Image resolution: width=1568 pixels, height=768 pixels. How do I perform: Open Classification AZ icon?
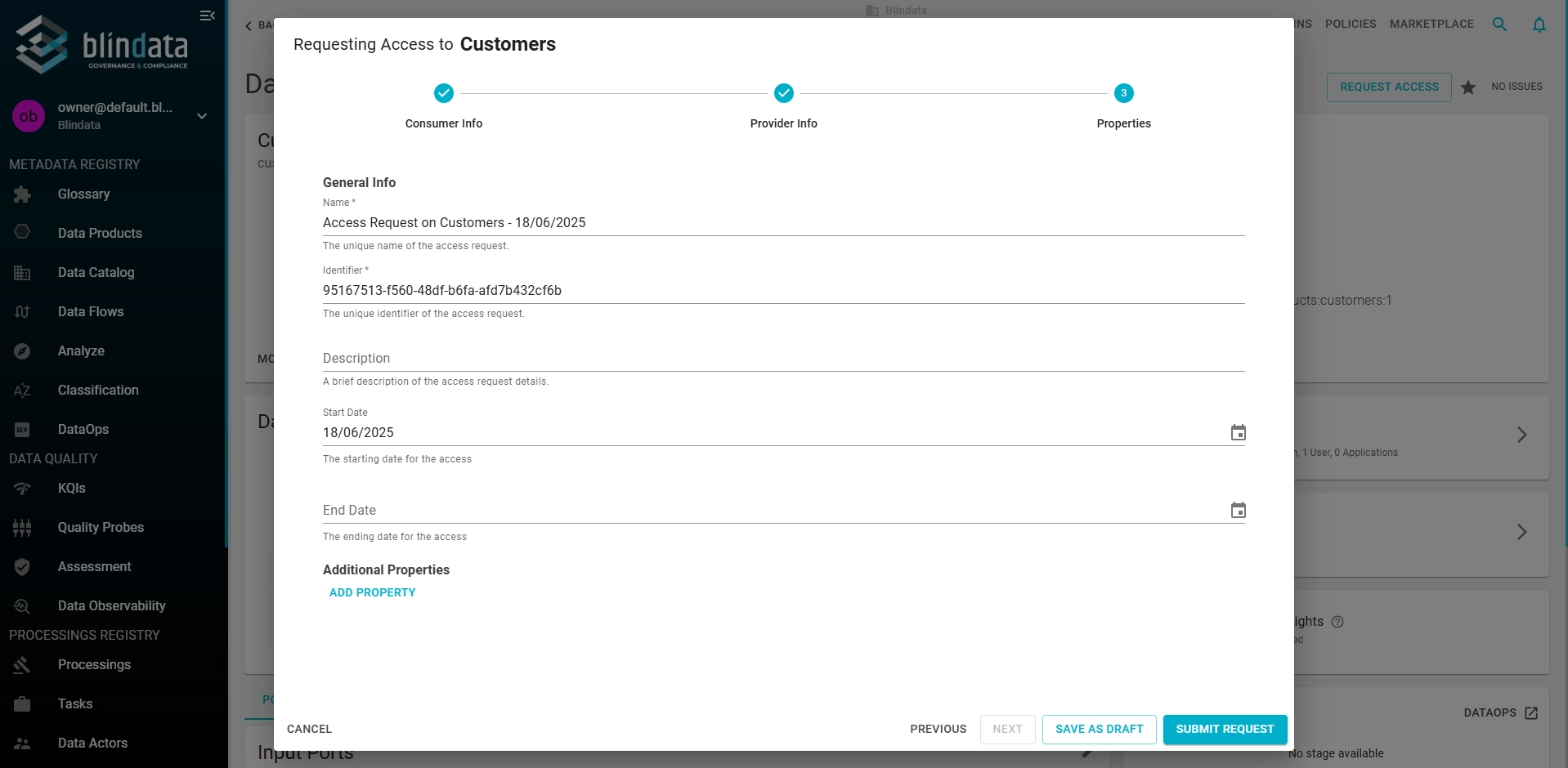(x=22, y=391)
